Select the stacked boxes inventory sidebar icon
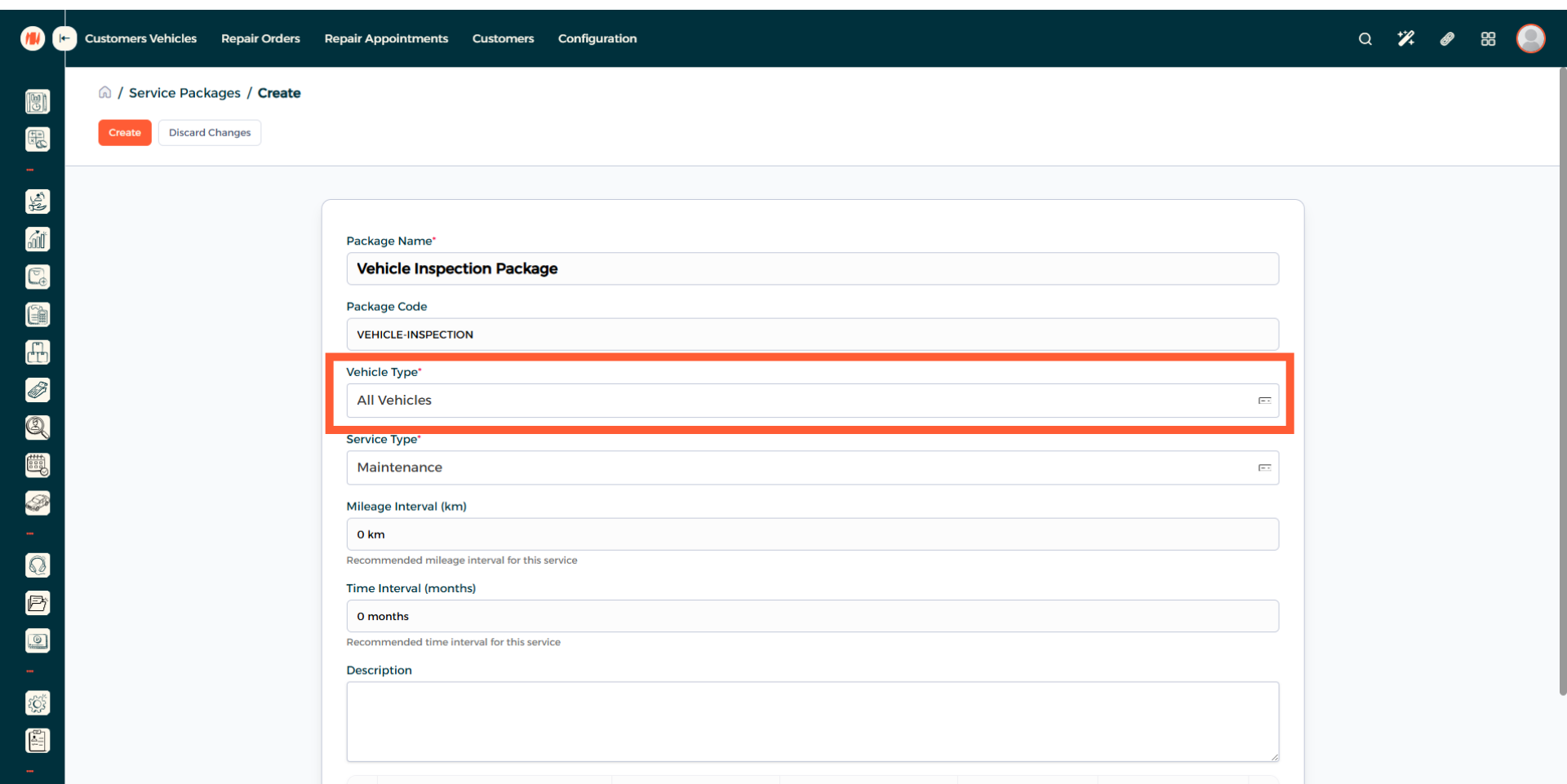Screen dimensions: 1567x784 (x=38, y=352)
